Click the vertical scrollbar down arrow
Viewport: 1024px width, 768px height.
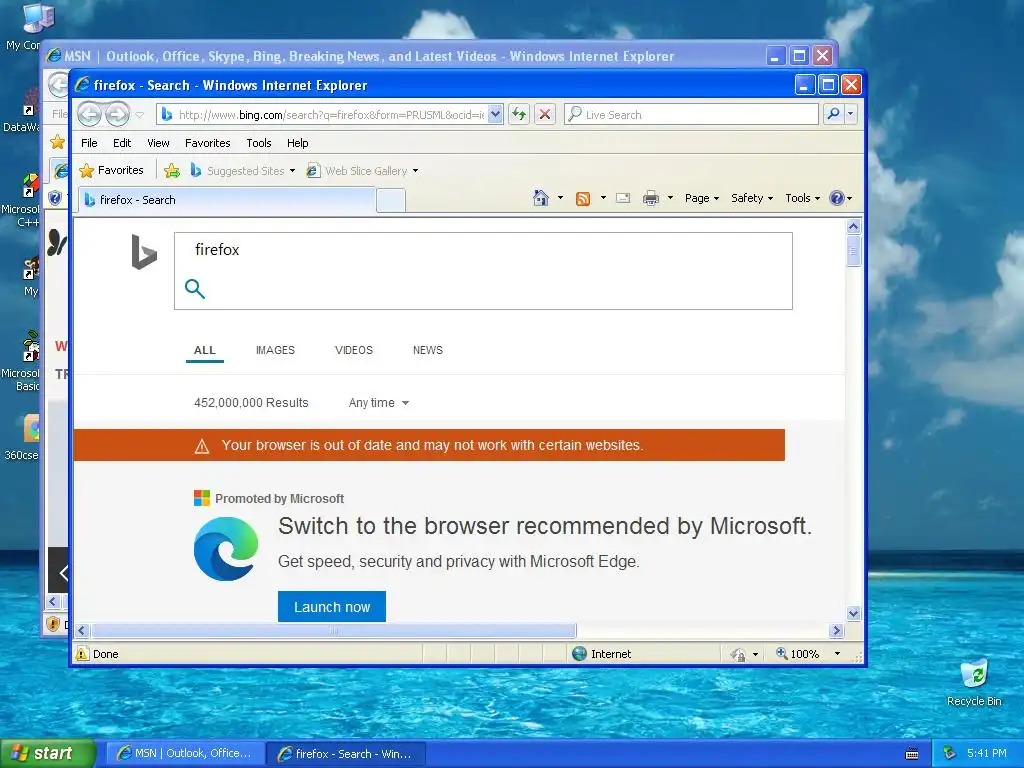click(854, 613)
